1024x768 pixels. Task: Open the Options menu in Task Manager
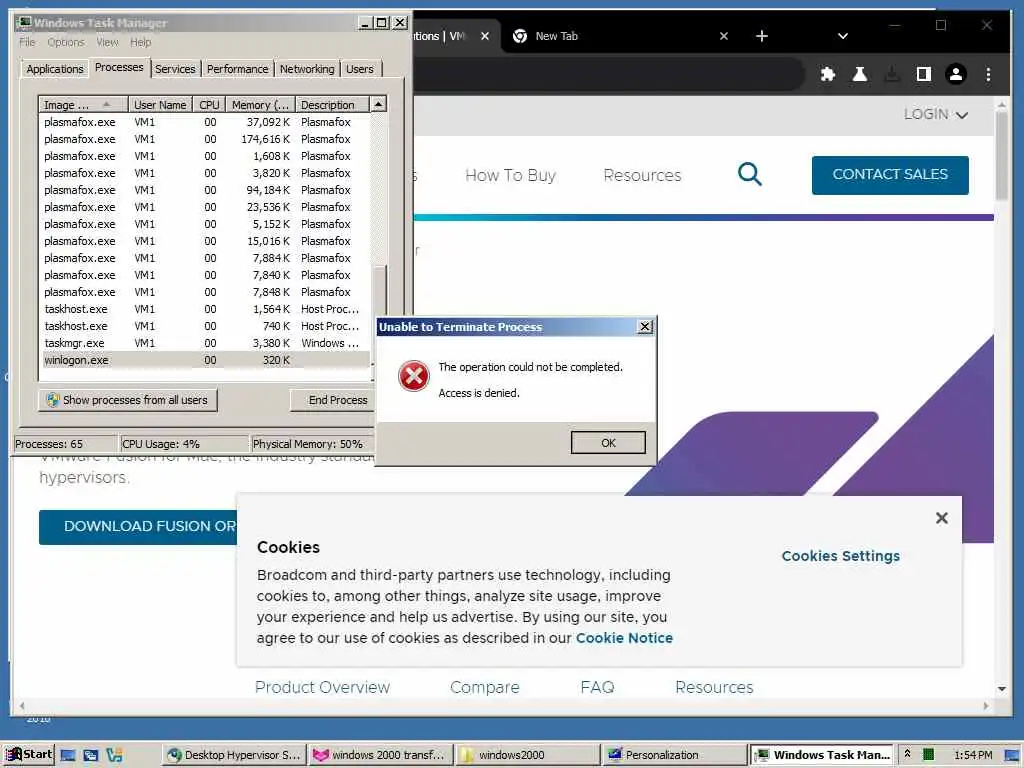[65, 42]
